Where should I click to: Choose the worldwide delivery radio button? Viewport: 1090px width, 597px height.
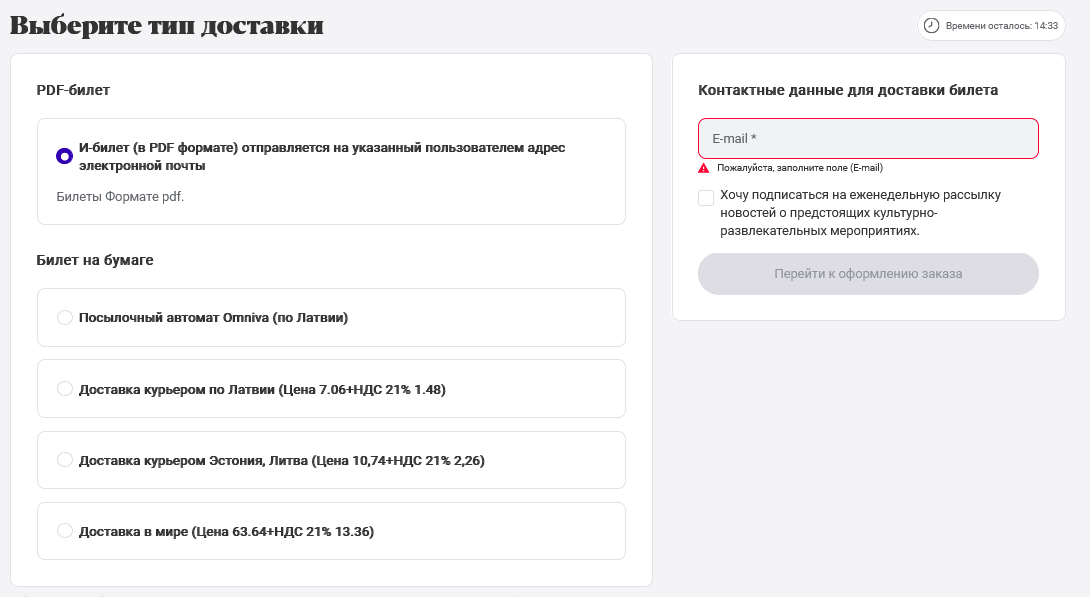65,530
